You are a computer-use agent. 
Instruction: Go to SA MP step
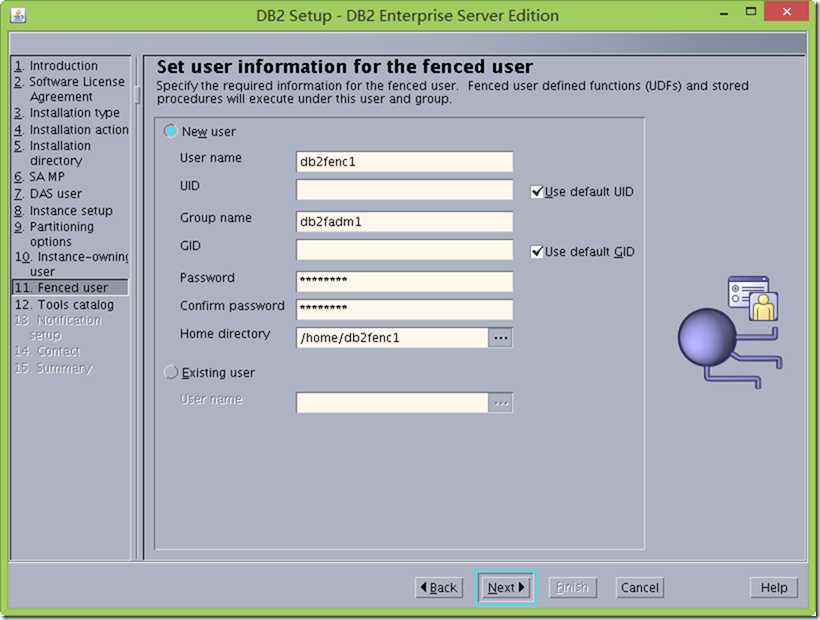(x=40, y=177)
